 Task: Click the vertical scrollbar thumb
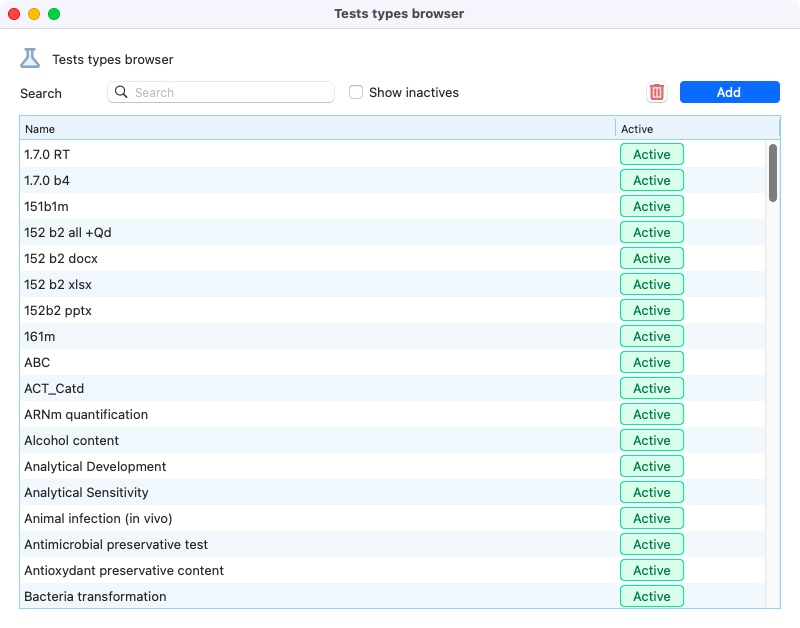(x=772, y=172)
